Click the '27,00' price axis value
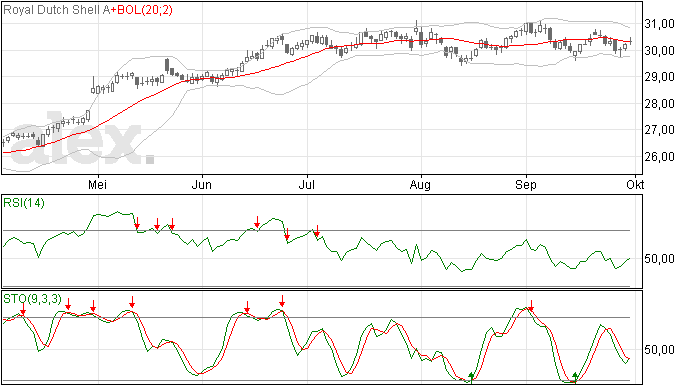Viewport: 690px width, 387px height. pos(659,130)
